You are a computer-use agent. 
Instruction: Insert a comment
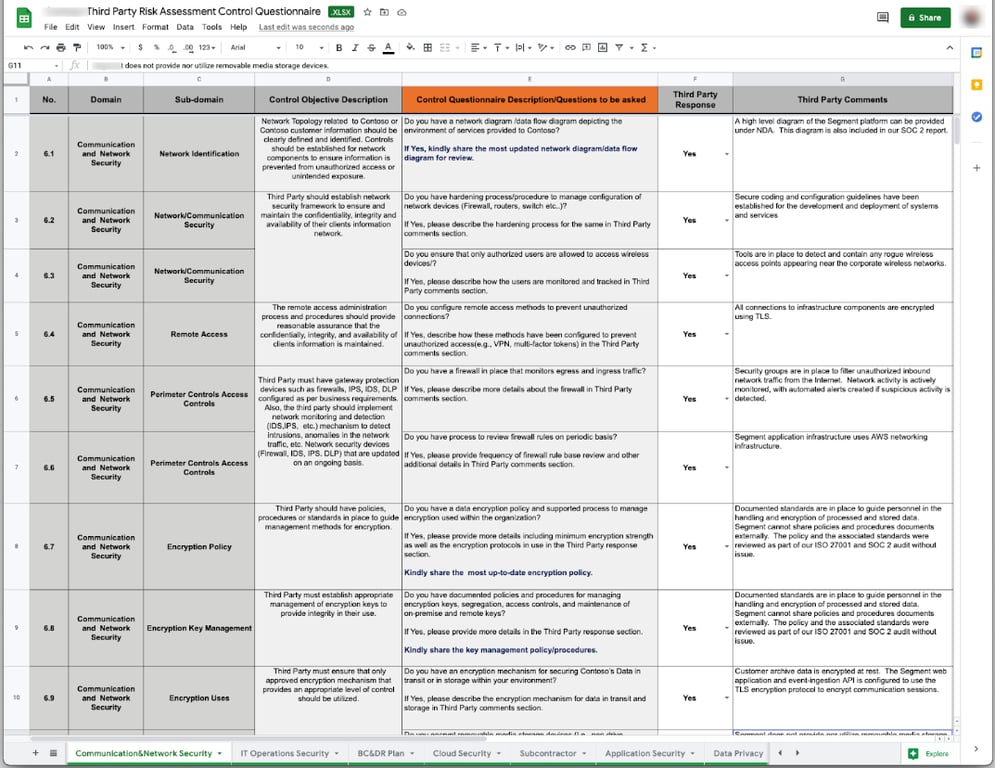[586, 48]
